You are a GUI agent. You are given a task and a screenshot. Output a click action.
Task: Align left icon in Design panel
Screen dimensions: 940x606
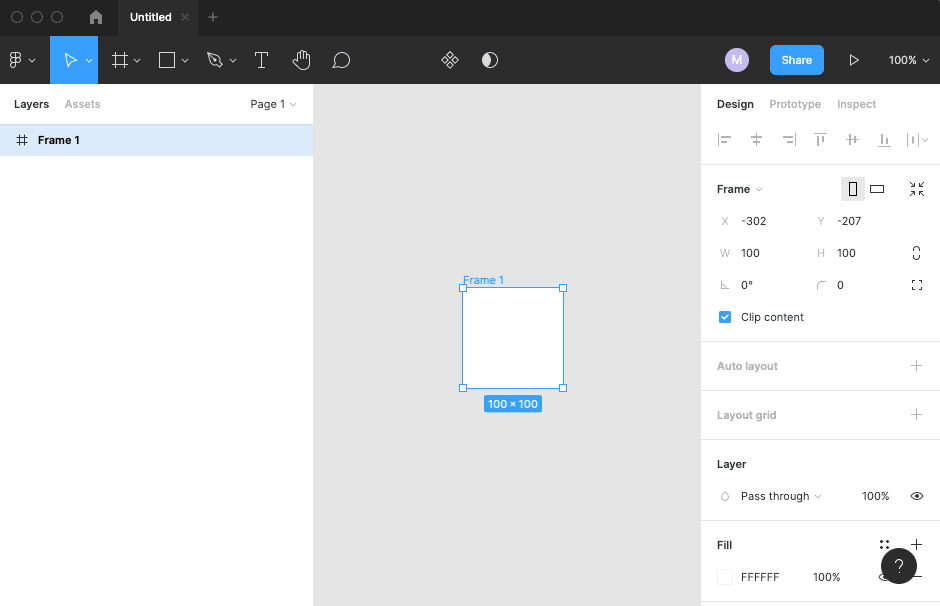[x=724, y=140]
